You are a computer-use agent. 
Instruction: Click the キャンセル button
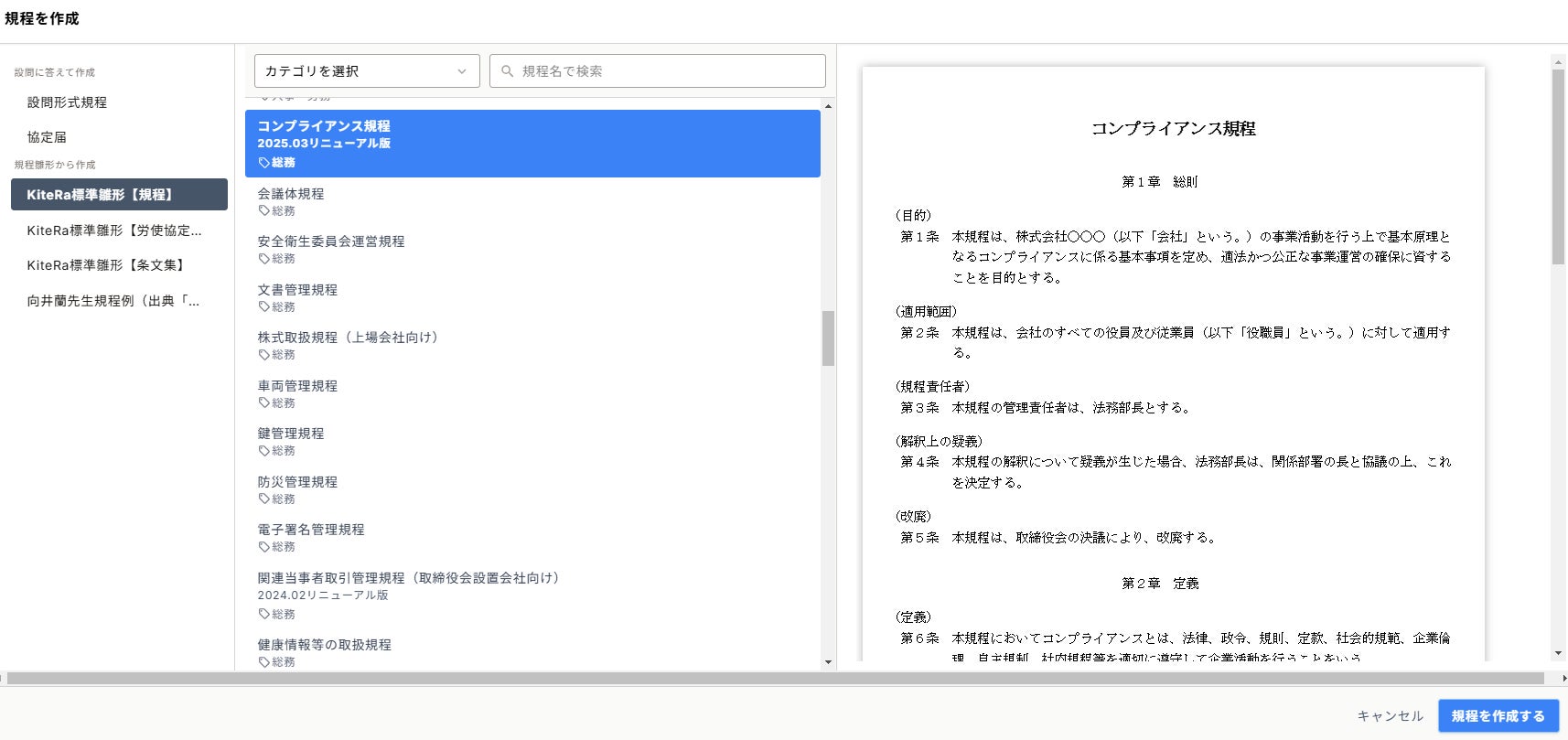point(1391,716)
